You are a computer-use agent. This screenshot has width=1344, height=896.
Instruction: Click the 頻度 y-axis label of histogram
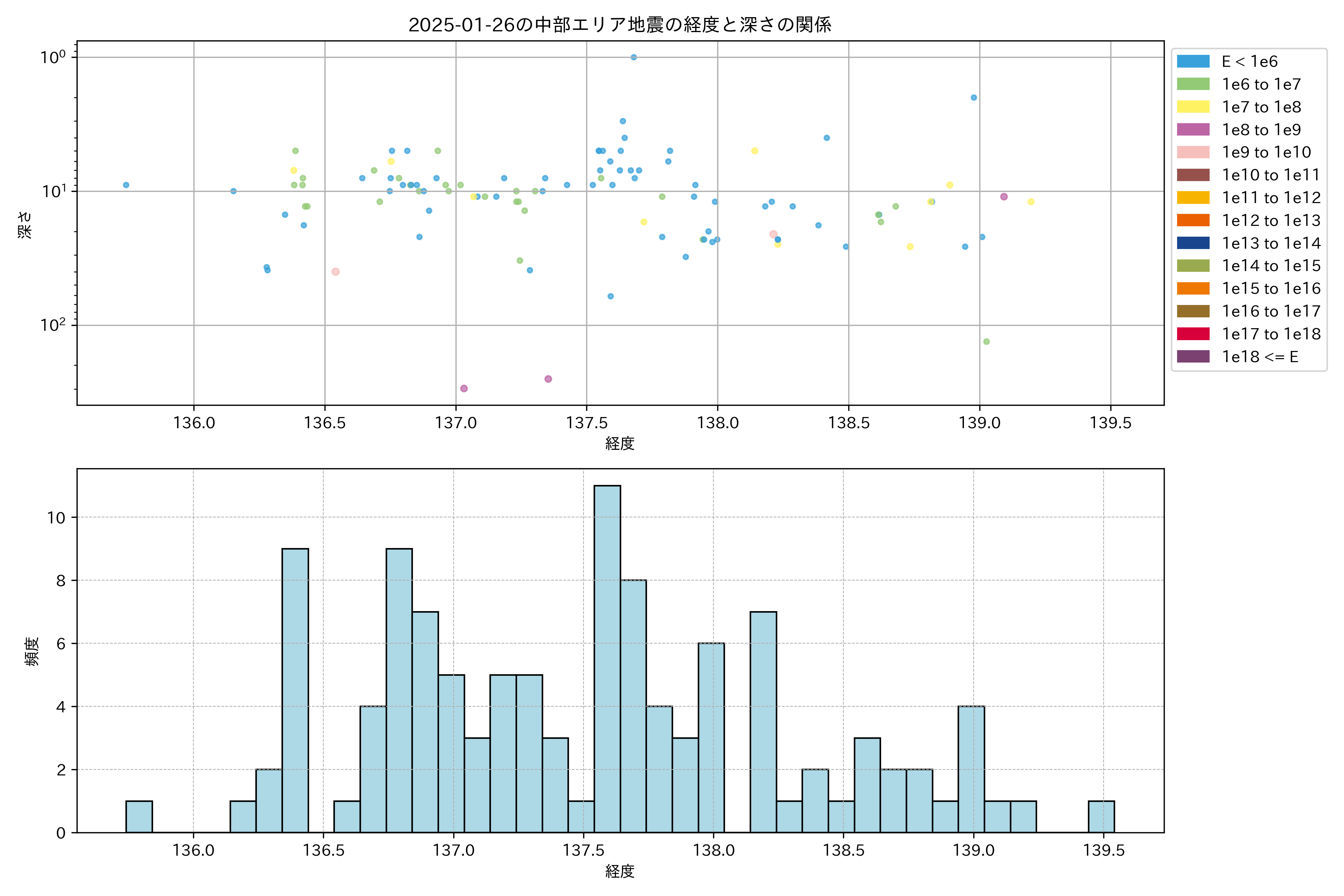(x=32, y=651)
